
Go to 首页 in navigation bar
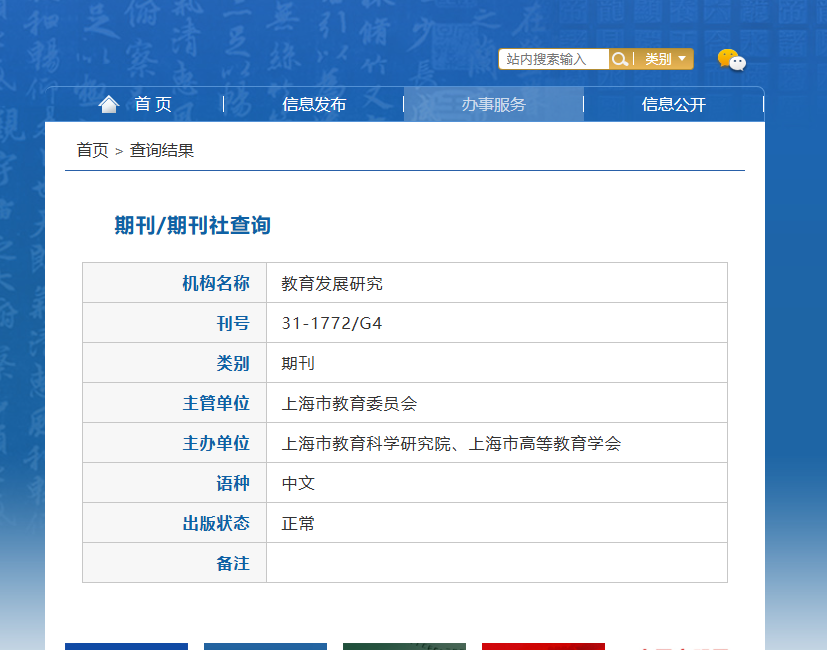[x=153, y=104]
